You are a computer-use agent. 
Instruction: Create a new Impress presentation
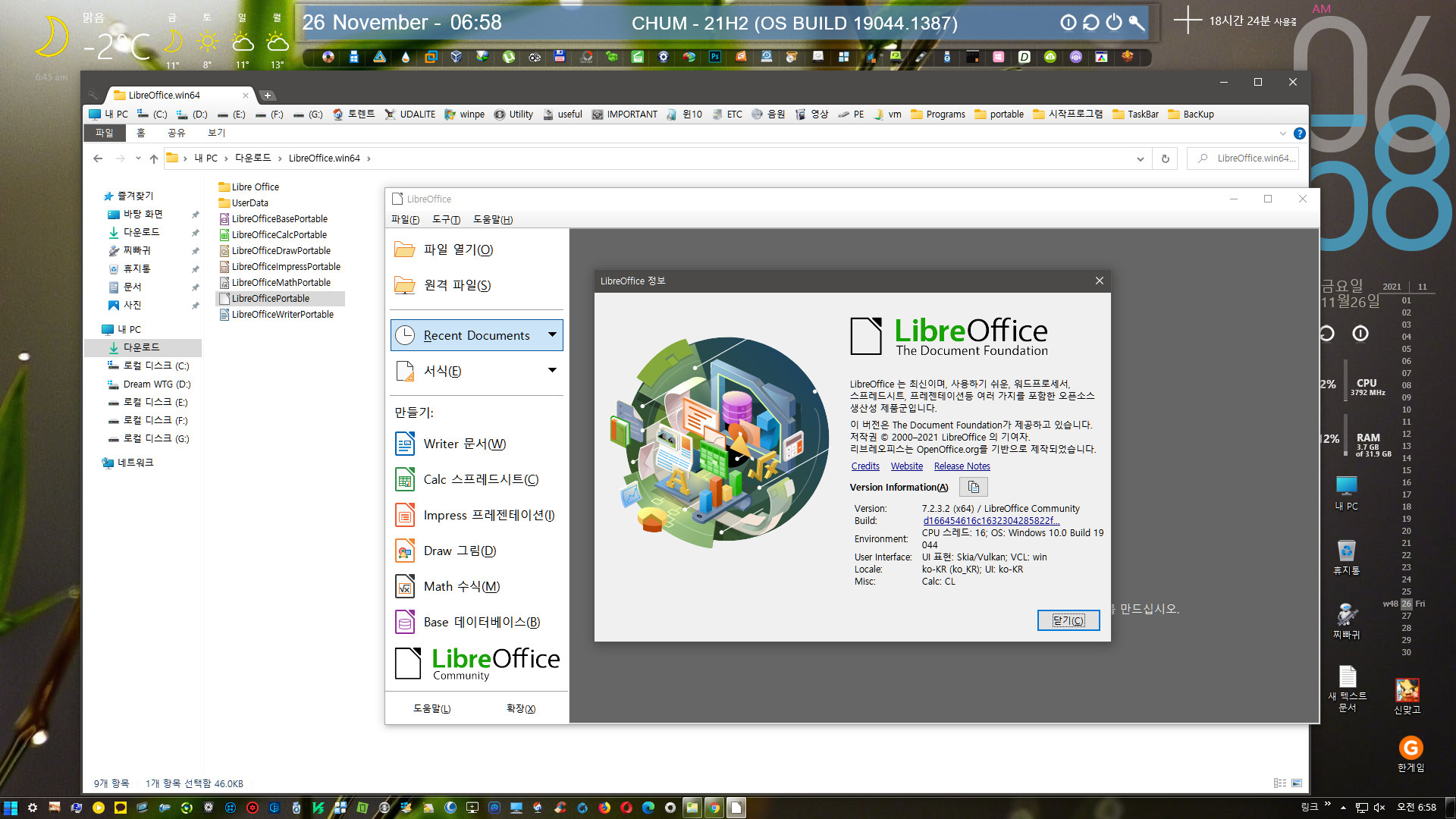tap(476, 515)
